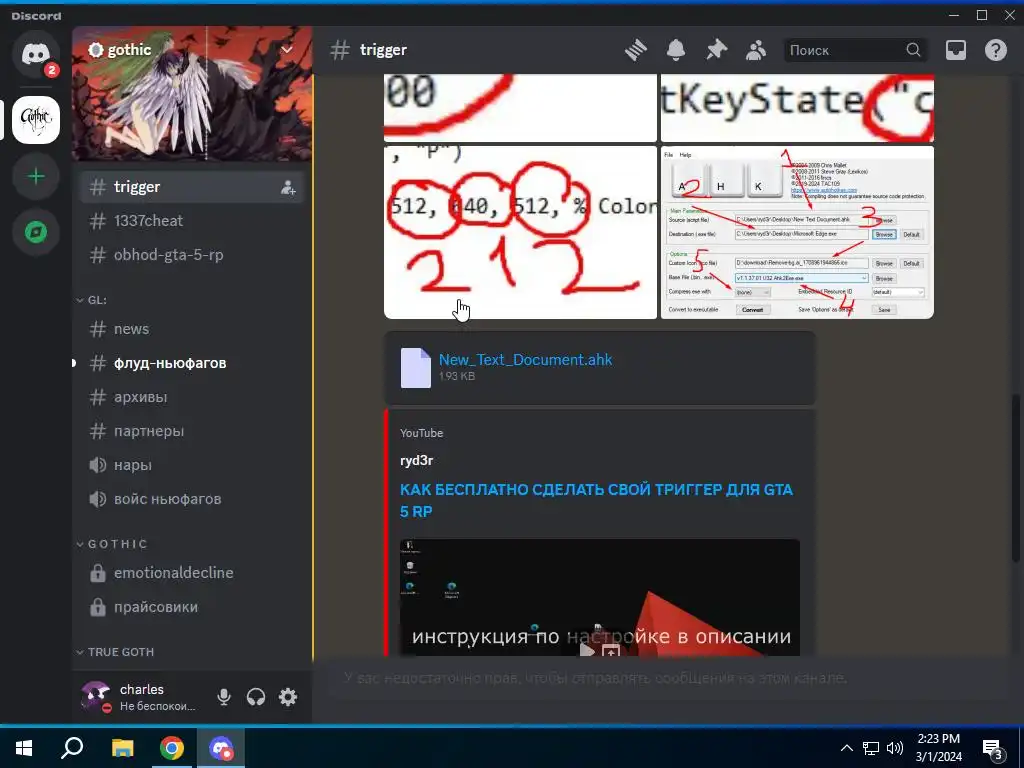
Task: Open the help question mark icon
Action: [x=996, y=50]
